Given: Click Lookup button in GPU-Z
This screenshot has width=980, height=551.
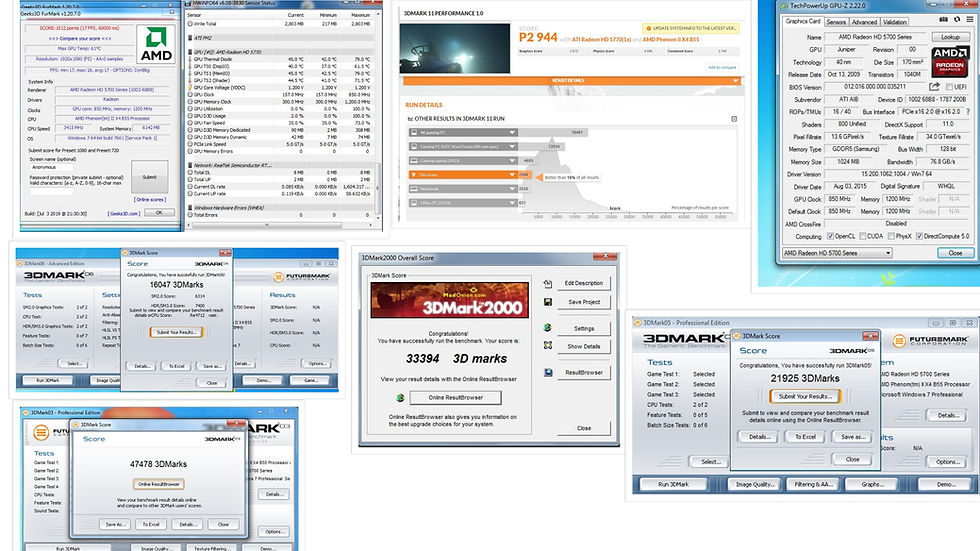Looking at the screenshot, I should pyautogui.click(x=950, y=37).
